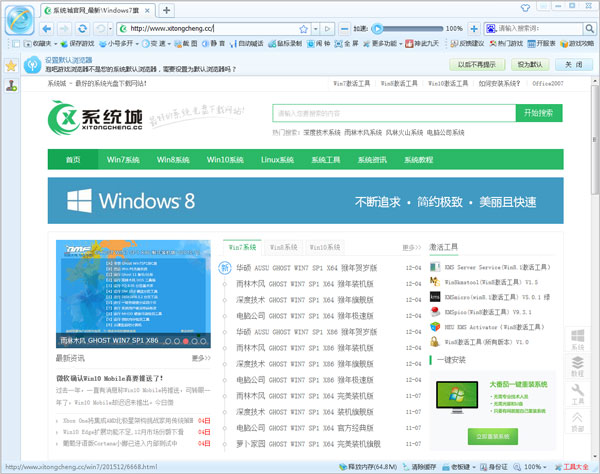Open the 保存游戏 toolbar item
The image size is (600, 474).
[x=78, y=44]
